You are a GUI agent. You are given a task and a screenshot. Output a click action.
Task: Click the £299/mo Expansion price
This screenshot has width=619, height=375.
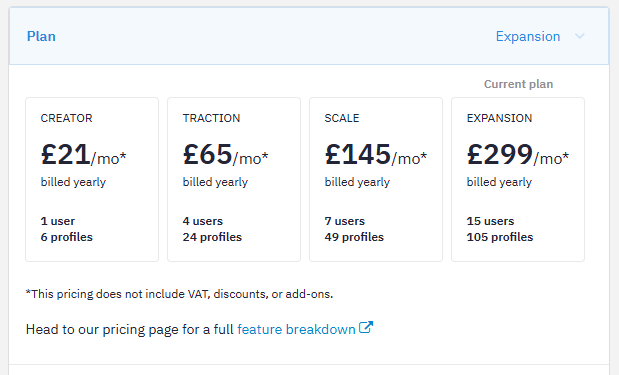[518, 155]
